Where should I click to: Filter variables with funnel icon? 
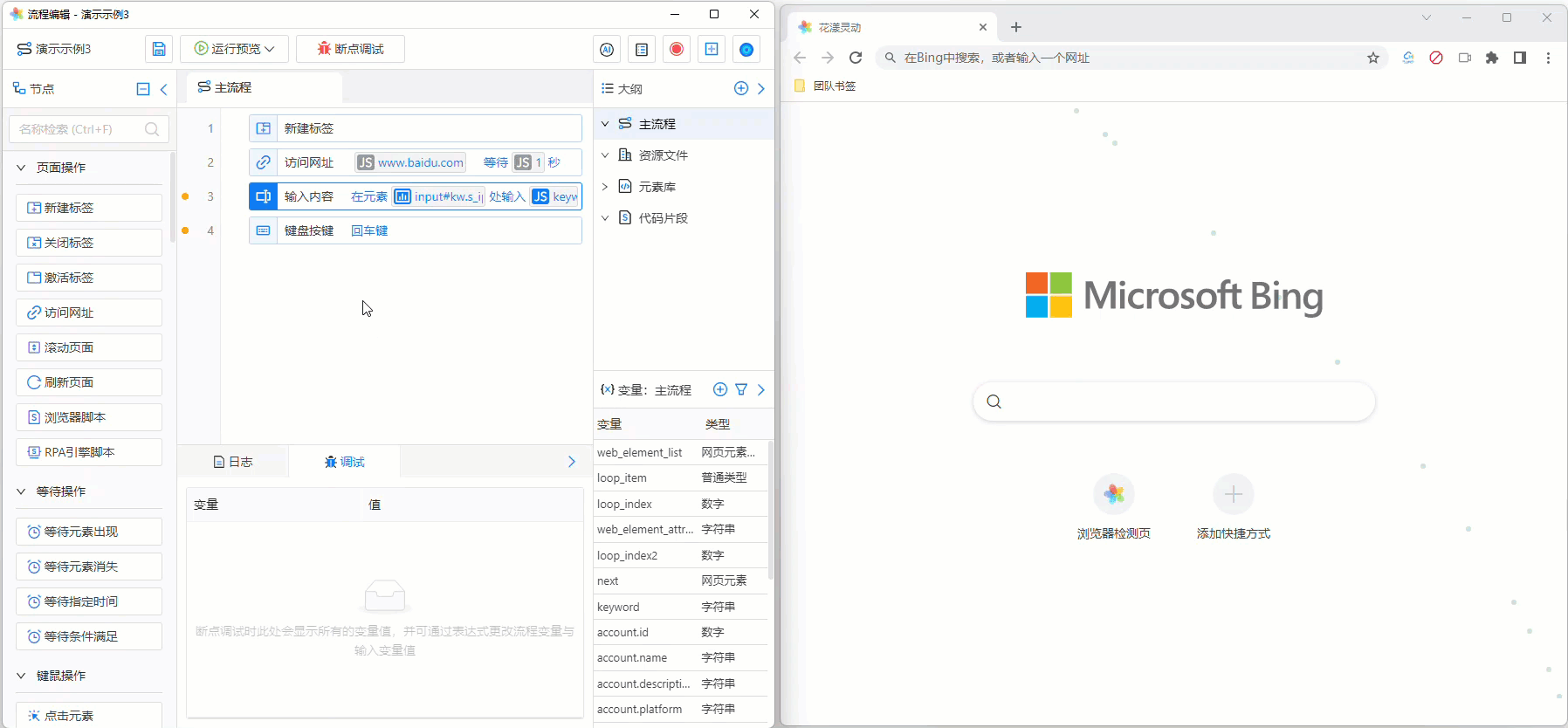(x=741, y=389)
